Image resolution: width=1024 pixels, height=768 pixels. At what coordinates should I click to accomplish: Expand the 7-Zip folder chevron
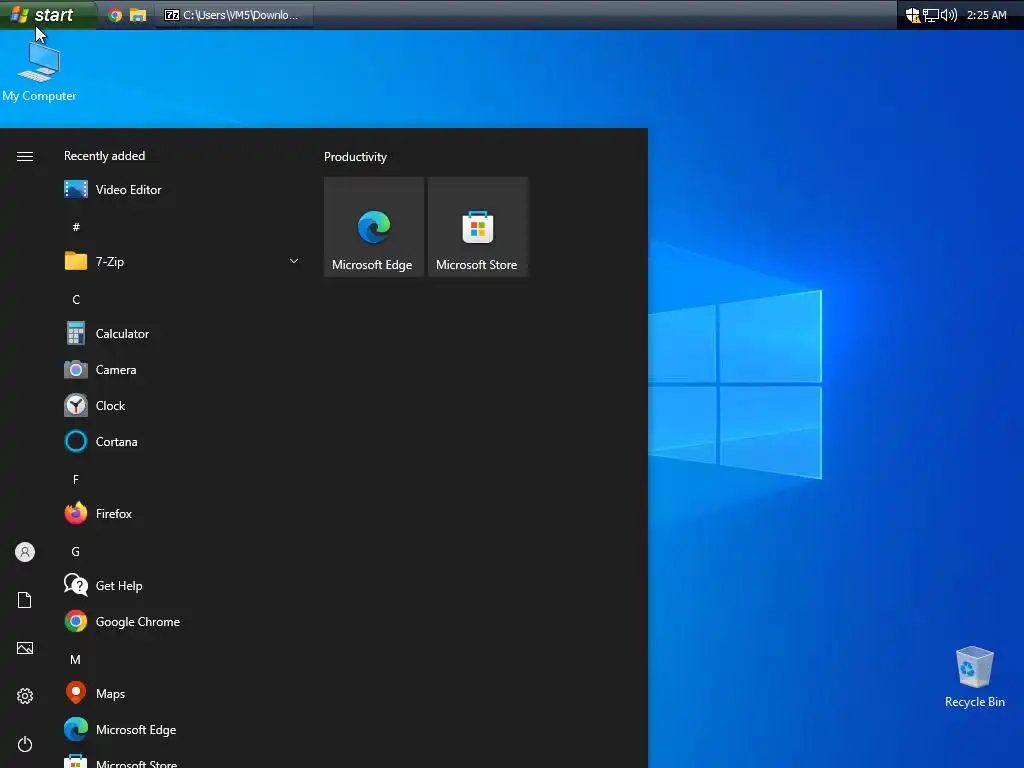[x=294, y=261]
